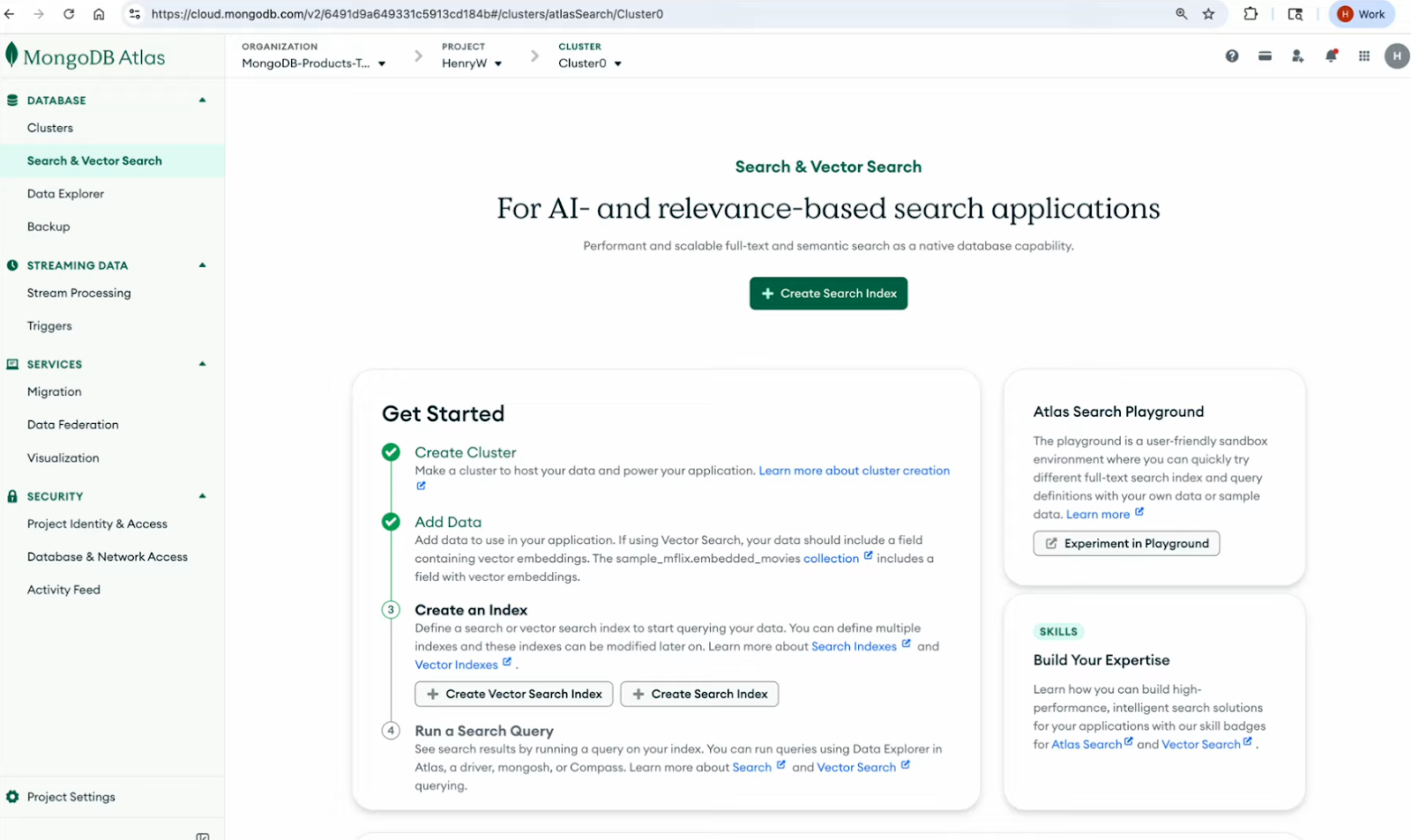Open Data Explorer in sidebar
The width and height of the screenshot is (1411, 840).
click(65, 194)
